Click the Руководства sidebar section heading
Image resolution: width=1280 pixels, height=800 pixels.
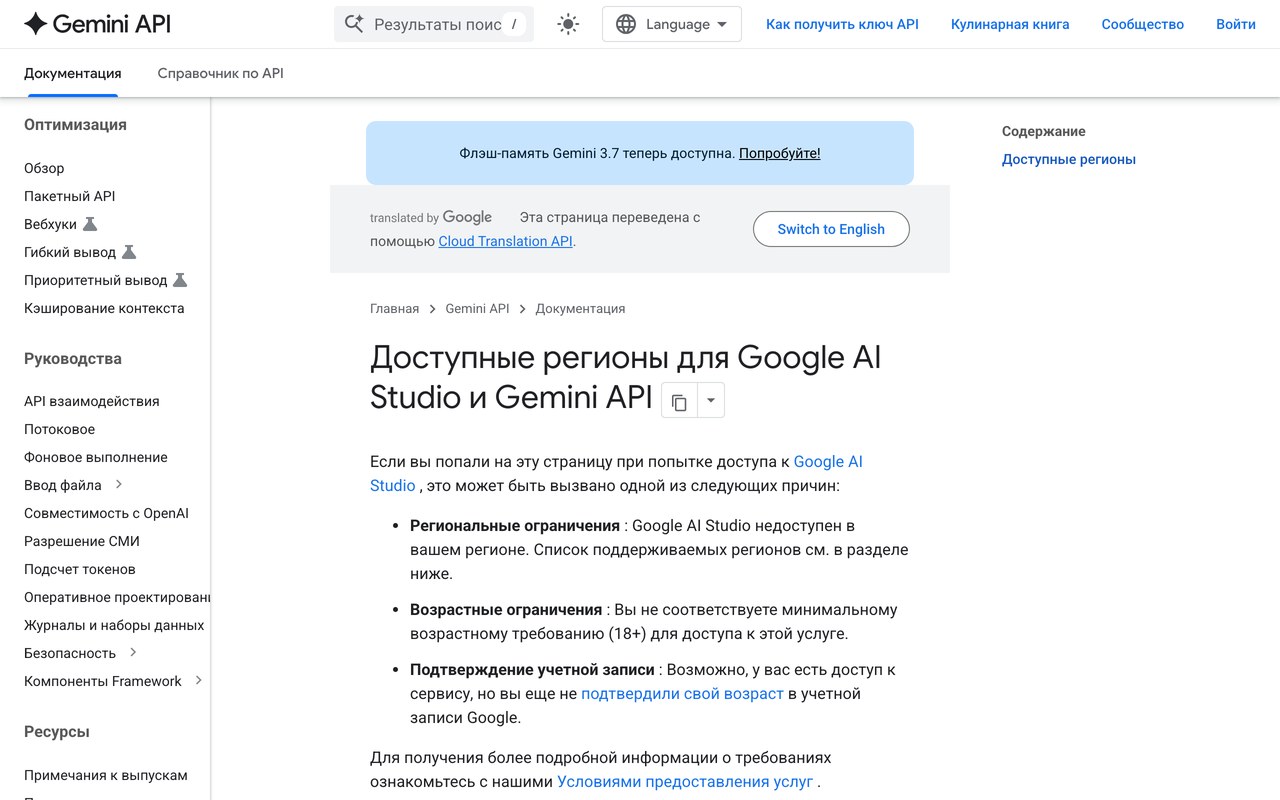point(73,359)
